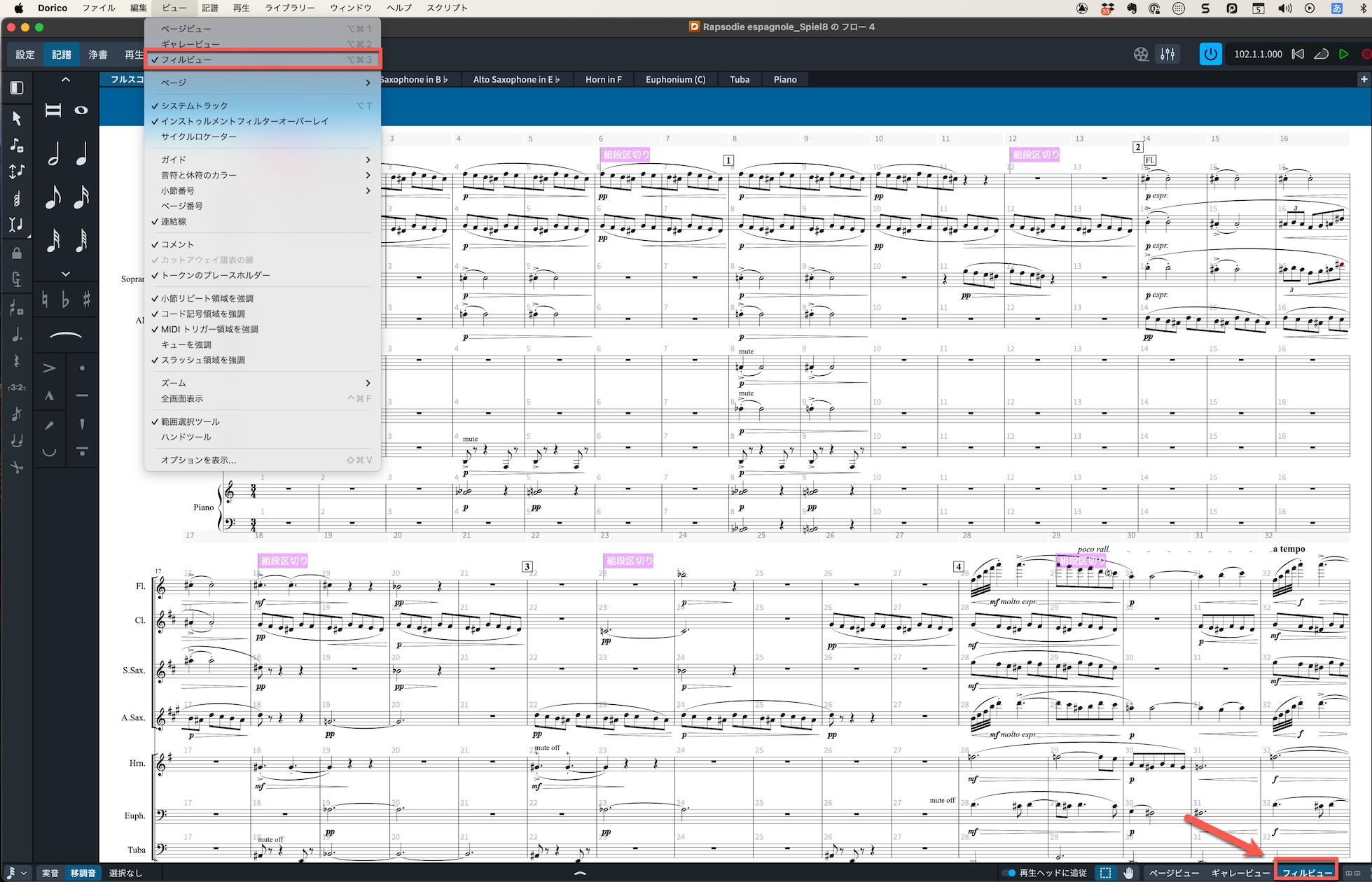Viewport: 1372px width, 882px height.
Task: Apply the sharp accidental
Action: 86,300
